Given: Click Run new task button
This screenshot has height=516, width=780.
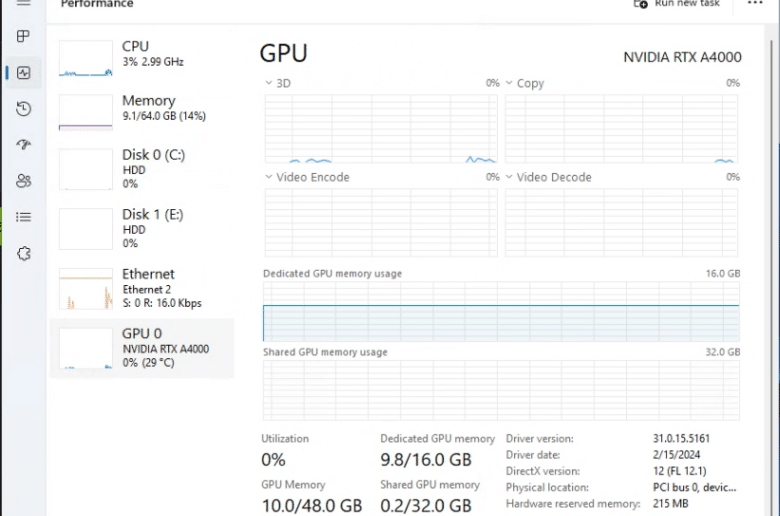Looking at the screenshot, I should (677, 4).
